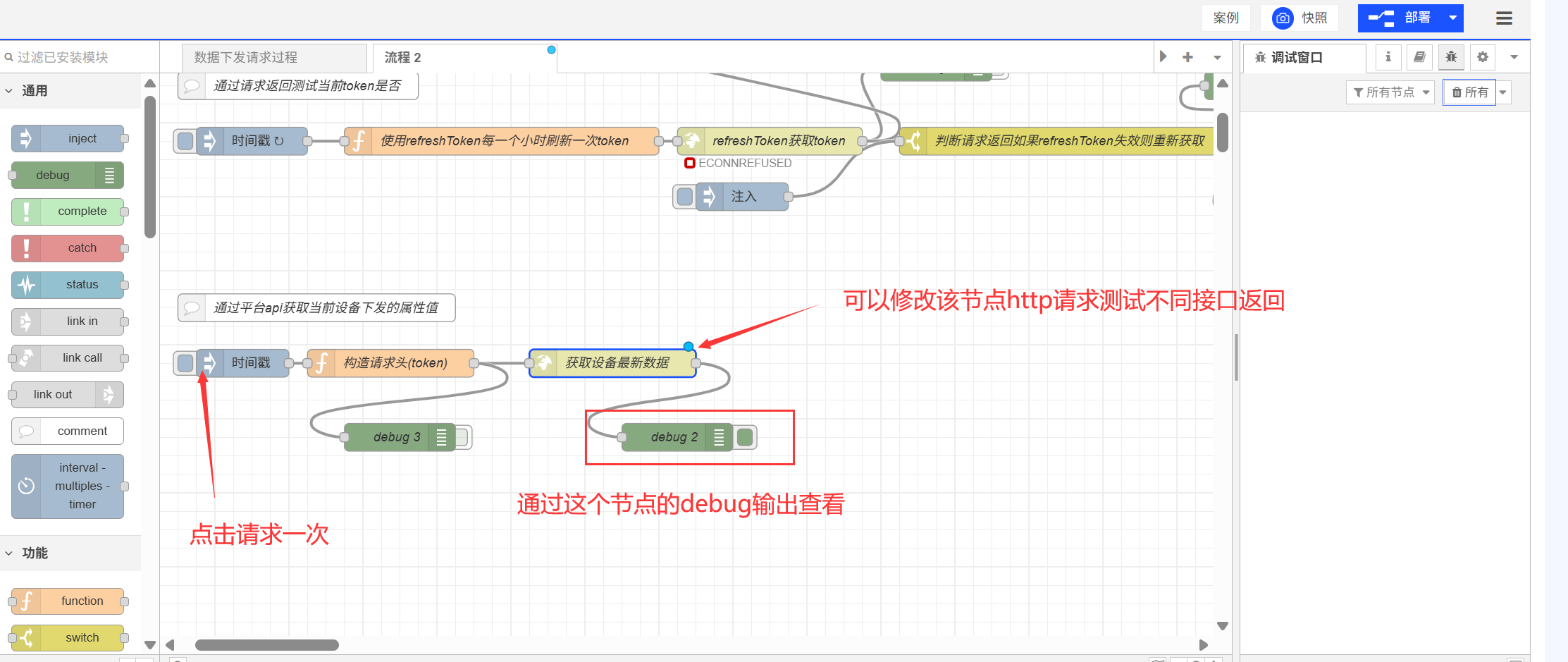Click the 案例 button
The height and width of the screenshot is (662, 1568).
[1226, 18]
